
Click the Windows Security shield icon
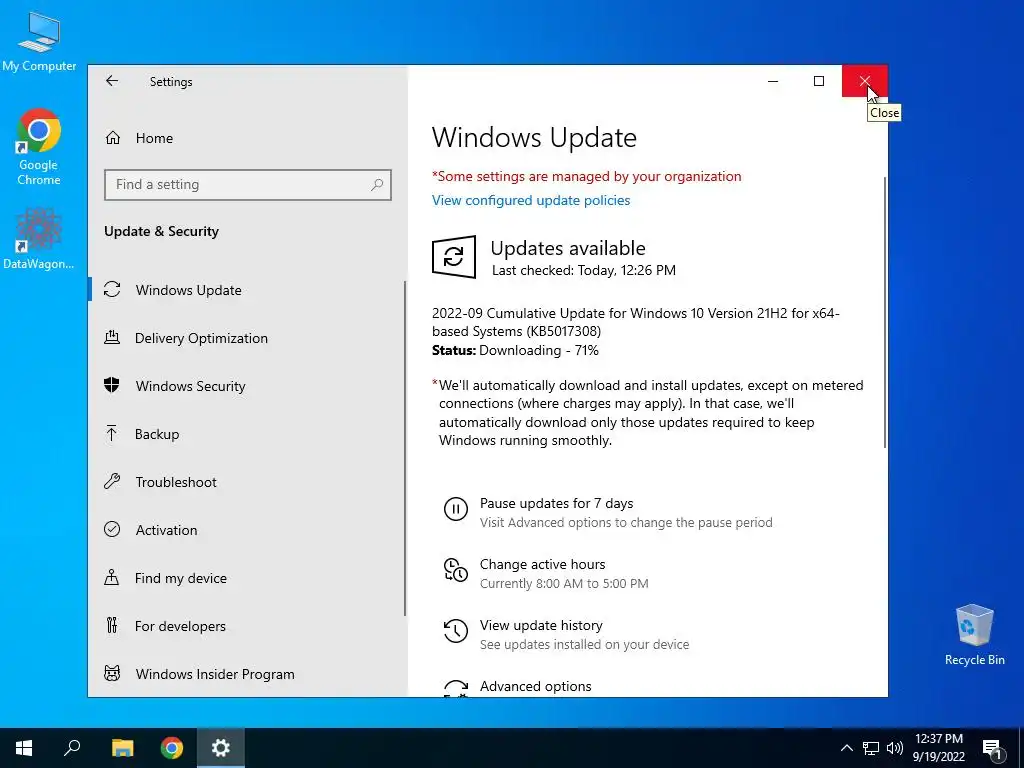pyautogui.click(x=112, y=385)
